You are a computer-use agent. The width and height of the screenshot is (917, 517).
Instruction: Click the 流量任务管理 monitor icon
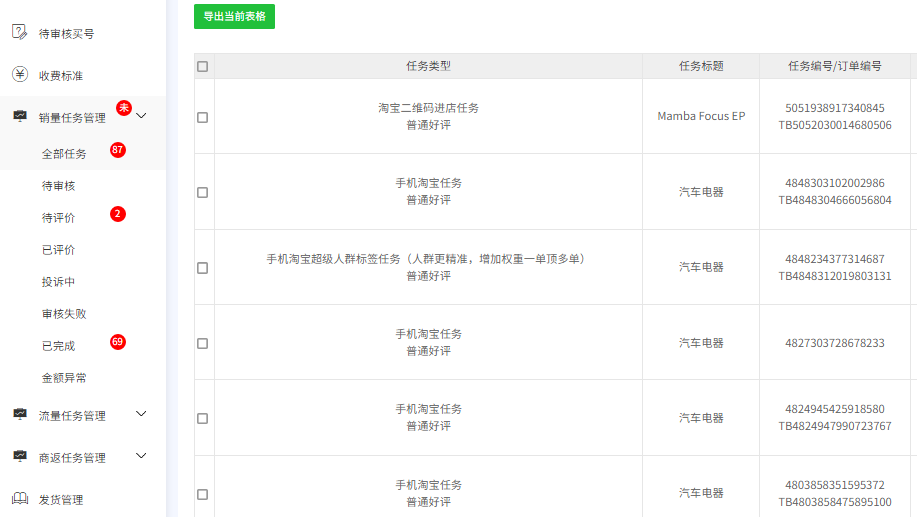pos(19,414)
